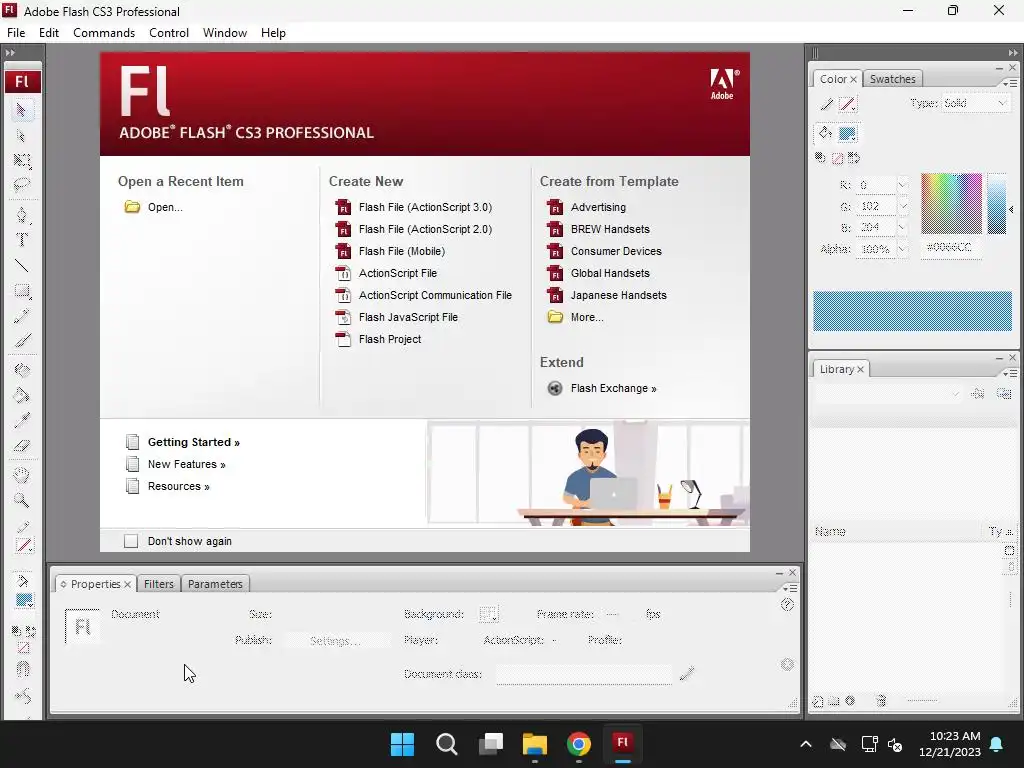Screen dimensions: 1024x768
Task: Switch to the Filters tab
Action: pyautogui.click(x=159, y=584)
